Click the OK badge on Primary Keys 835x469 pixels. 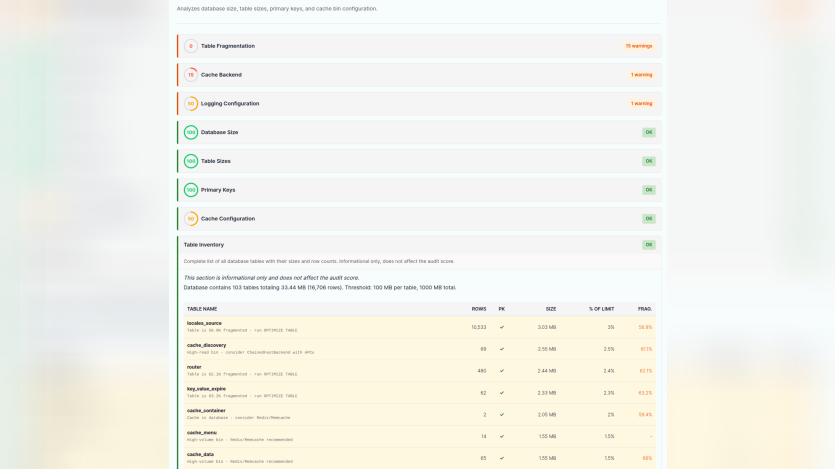tap(649, 190)
